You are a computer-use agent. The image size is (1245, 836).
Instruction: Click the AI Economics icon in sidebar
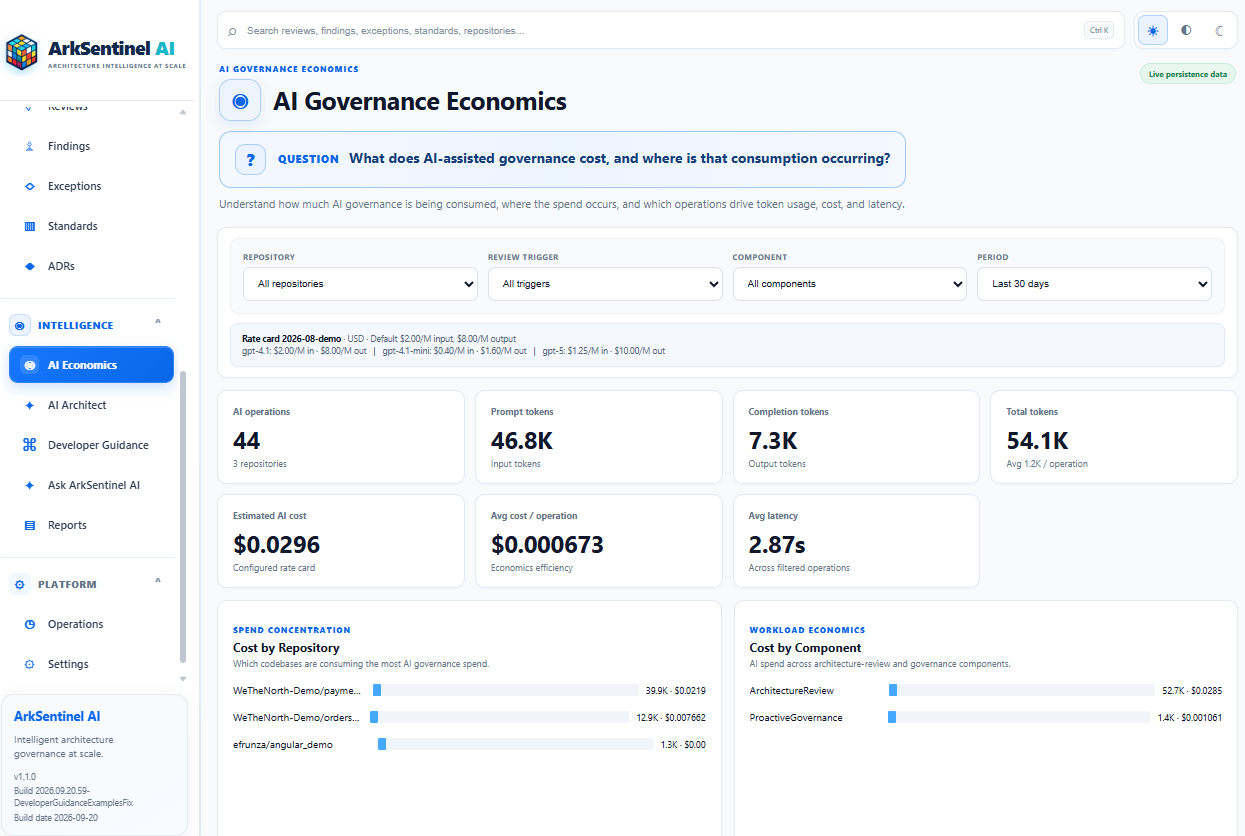[29, 365]
